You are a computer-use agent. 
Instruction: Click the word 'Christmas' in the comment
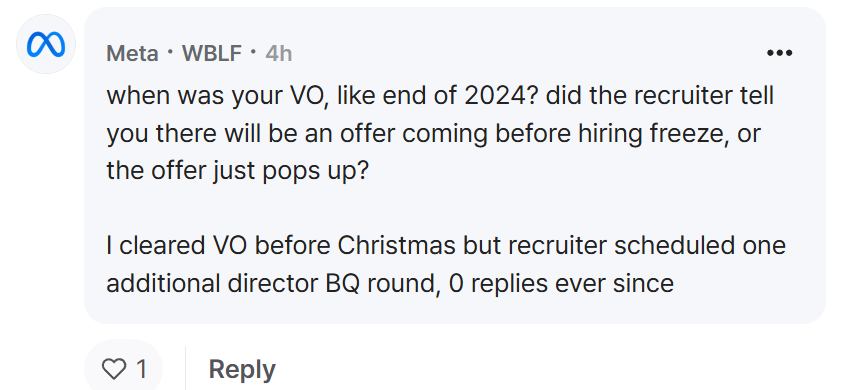396,245
